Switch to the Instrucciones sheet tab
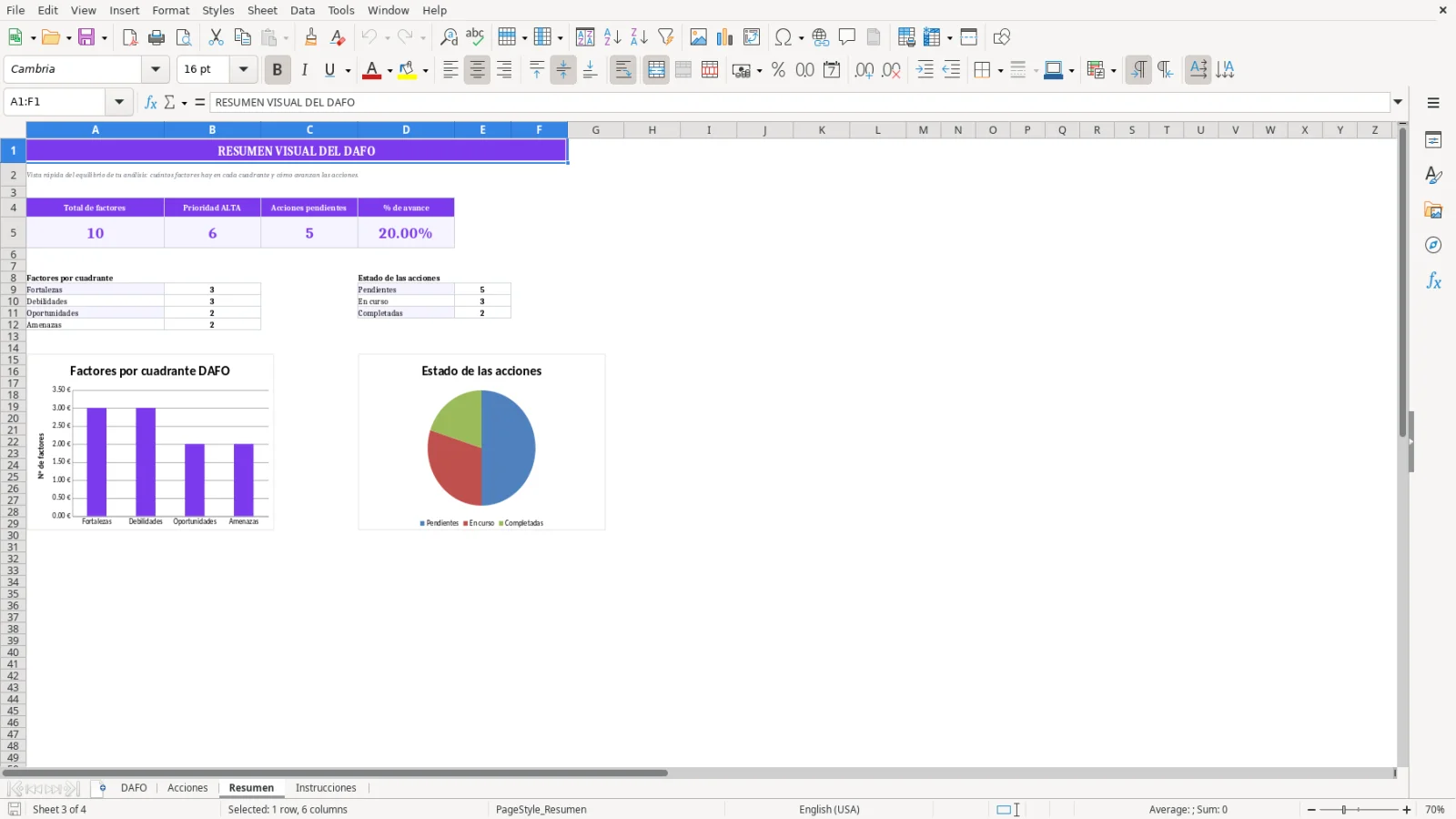This screenshot has width=1456, height=819. click(326, 788)
